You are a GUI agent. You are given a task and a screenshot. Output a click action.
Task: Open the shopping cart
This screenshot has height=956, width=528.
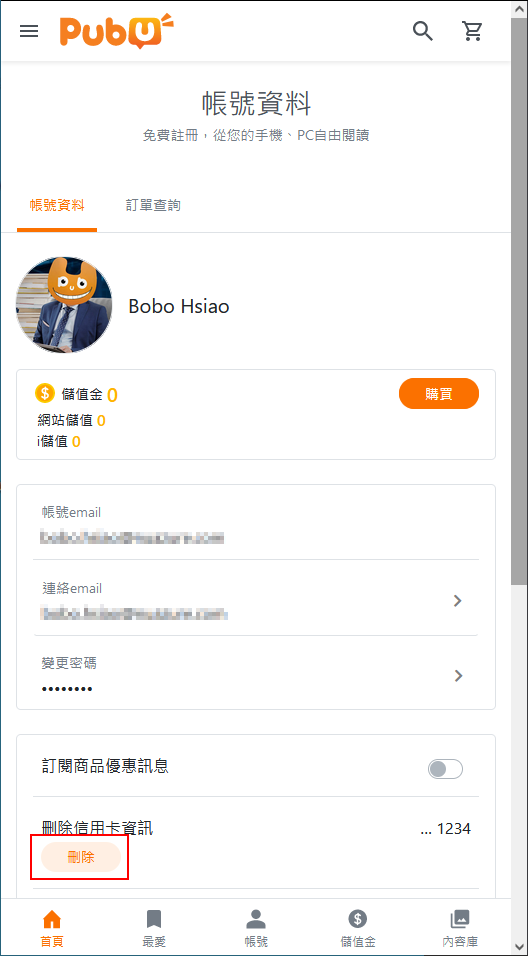(x=472, y=30)
